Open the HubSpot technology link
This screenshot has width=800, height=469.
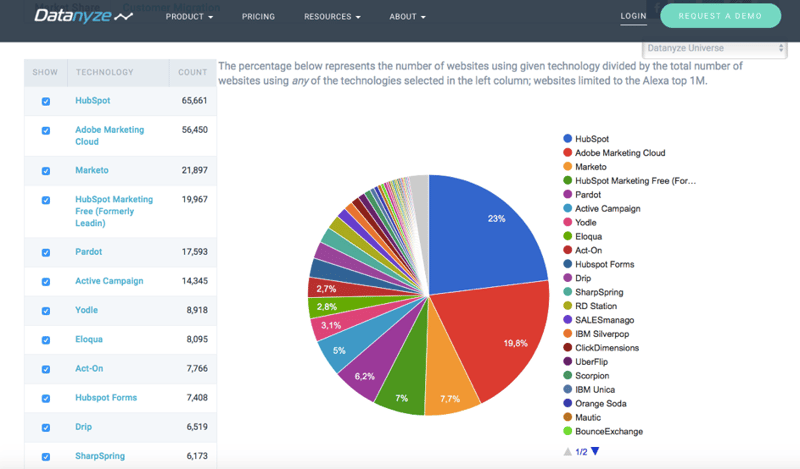coord(92,101)
